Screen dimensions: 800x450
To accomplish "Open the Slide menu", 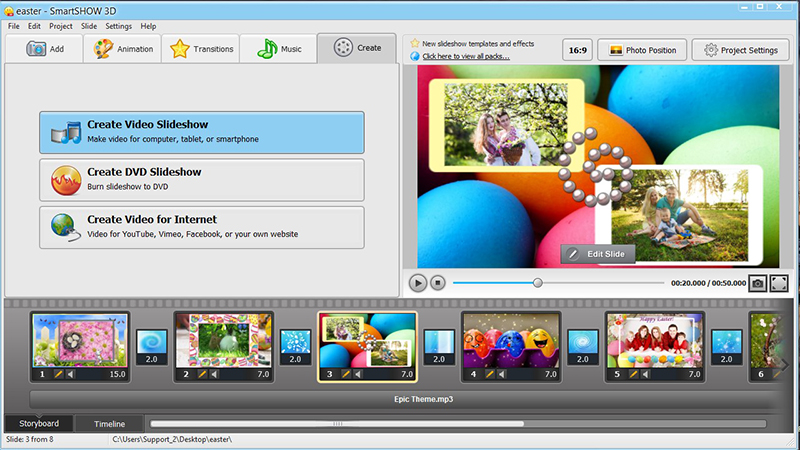I will tap(89, 26).
